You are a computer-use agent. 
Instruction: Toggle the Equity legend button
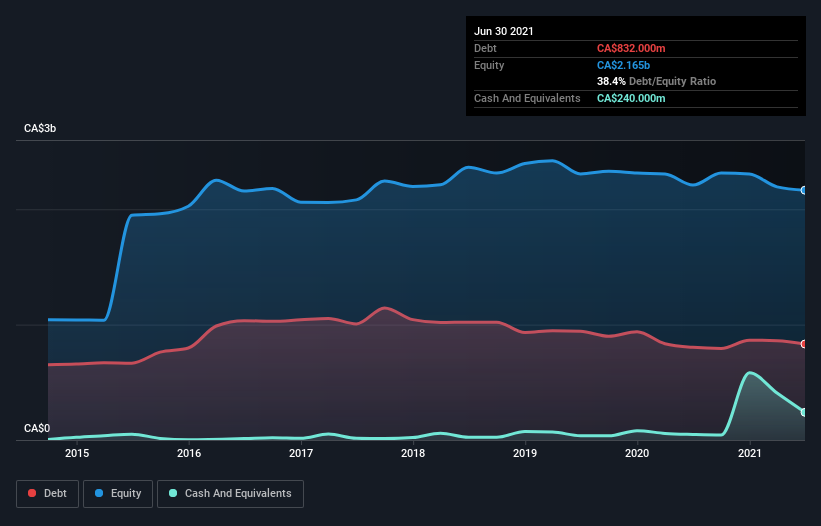pos(118,494)
